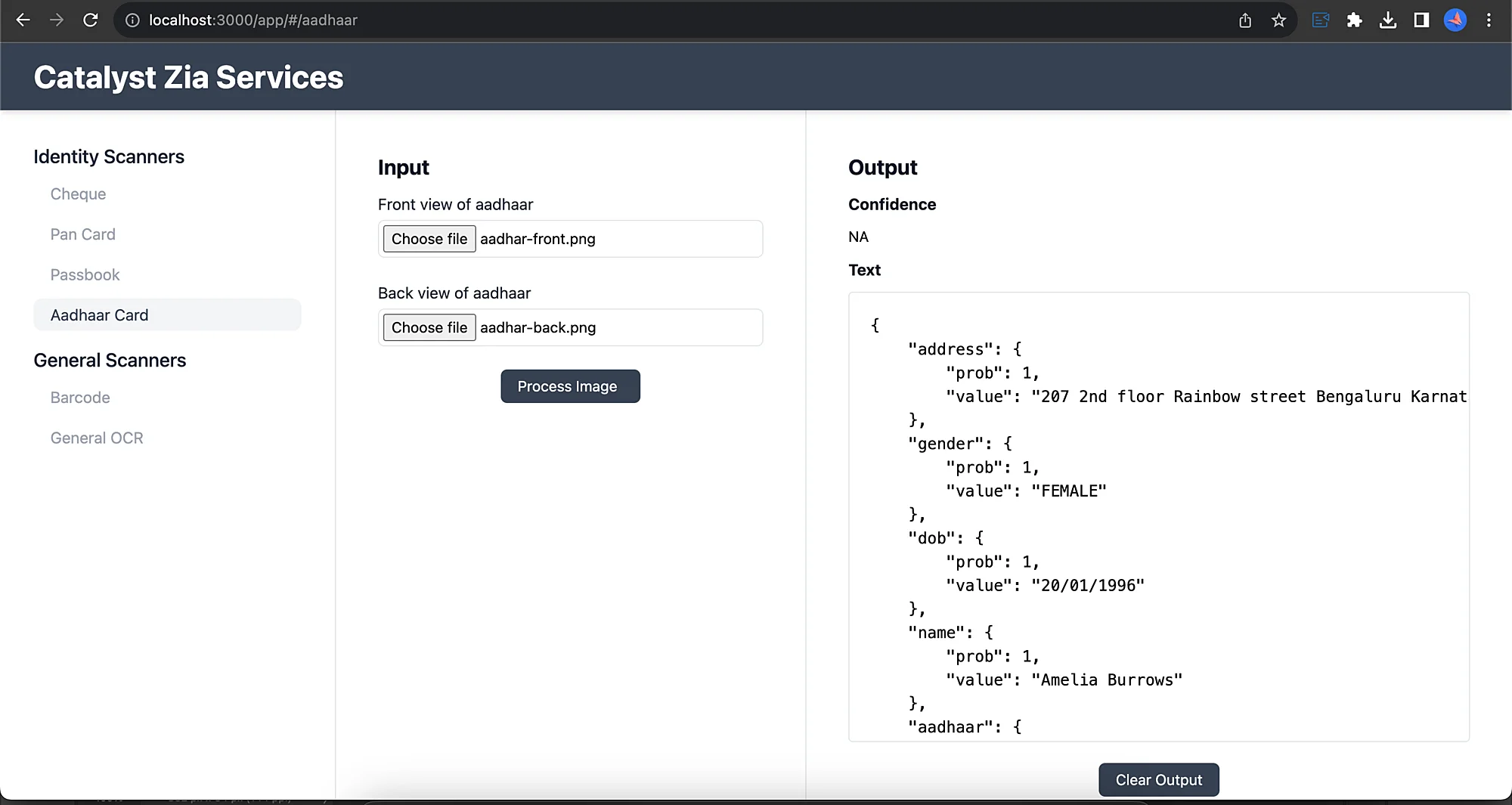Click the Identity Scanners heading
The height and width of the screenshot is (805, 1512).
click(x=109, y=156)
